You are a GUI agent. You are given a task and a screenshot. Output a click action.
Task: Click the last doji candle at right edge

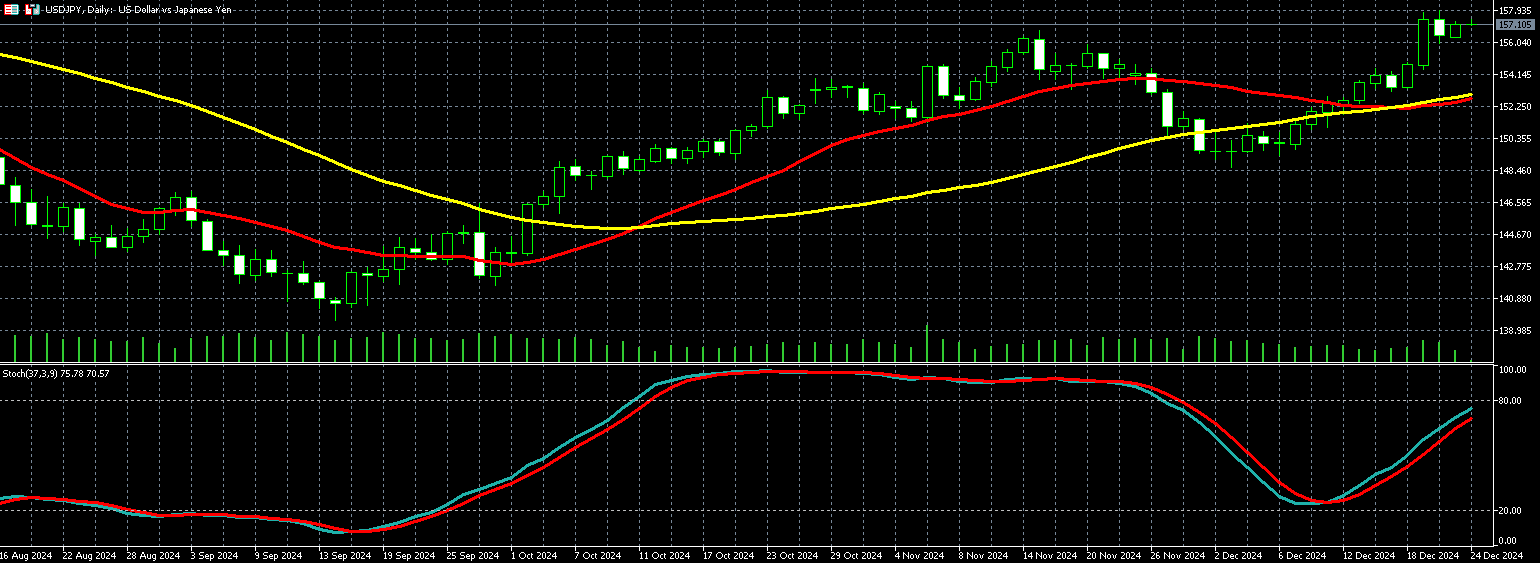1470,24
